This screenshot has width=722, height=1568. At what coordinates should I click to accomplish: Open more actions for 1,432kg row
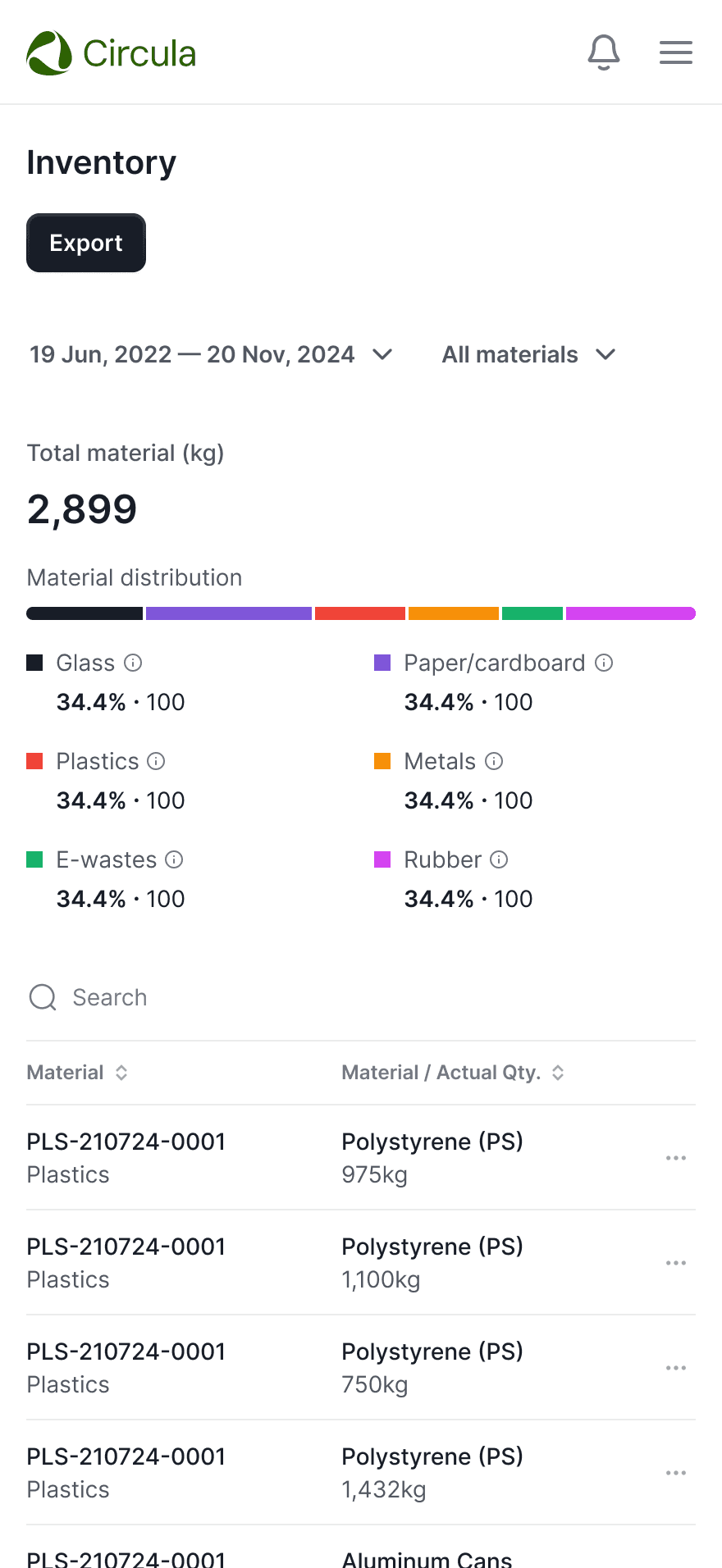[676, 1473]
